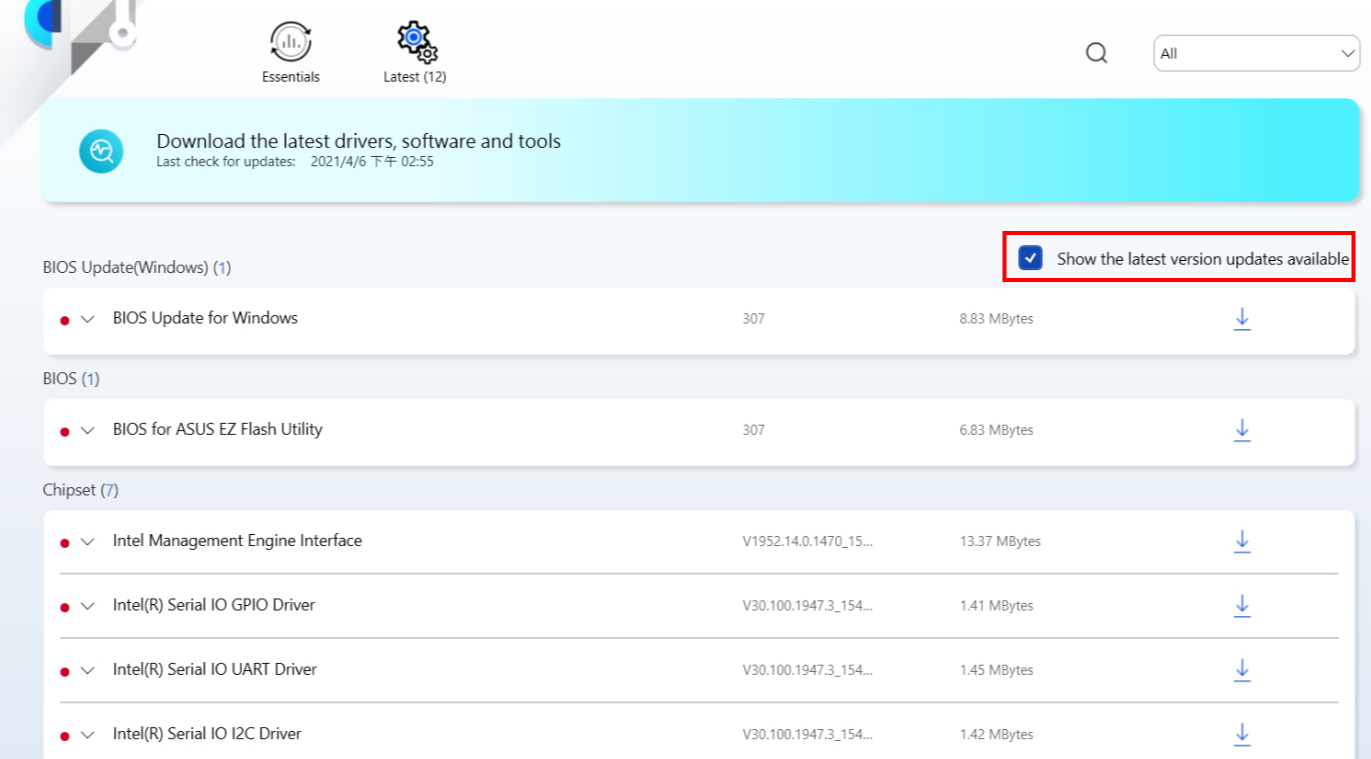
Task: Click red status dot for BIOS Update for Windows
Action: click(x=65, y=321)
